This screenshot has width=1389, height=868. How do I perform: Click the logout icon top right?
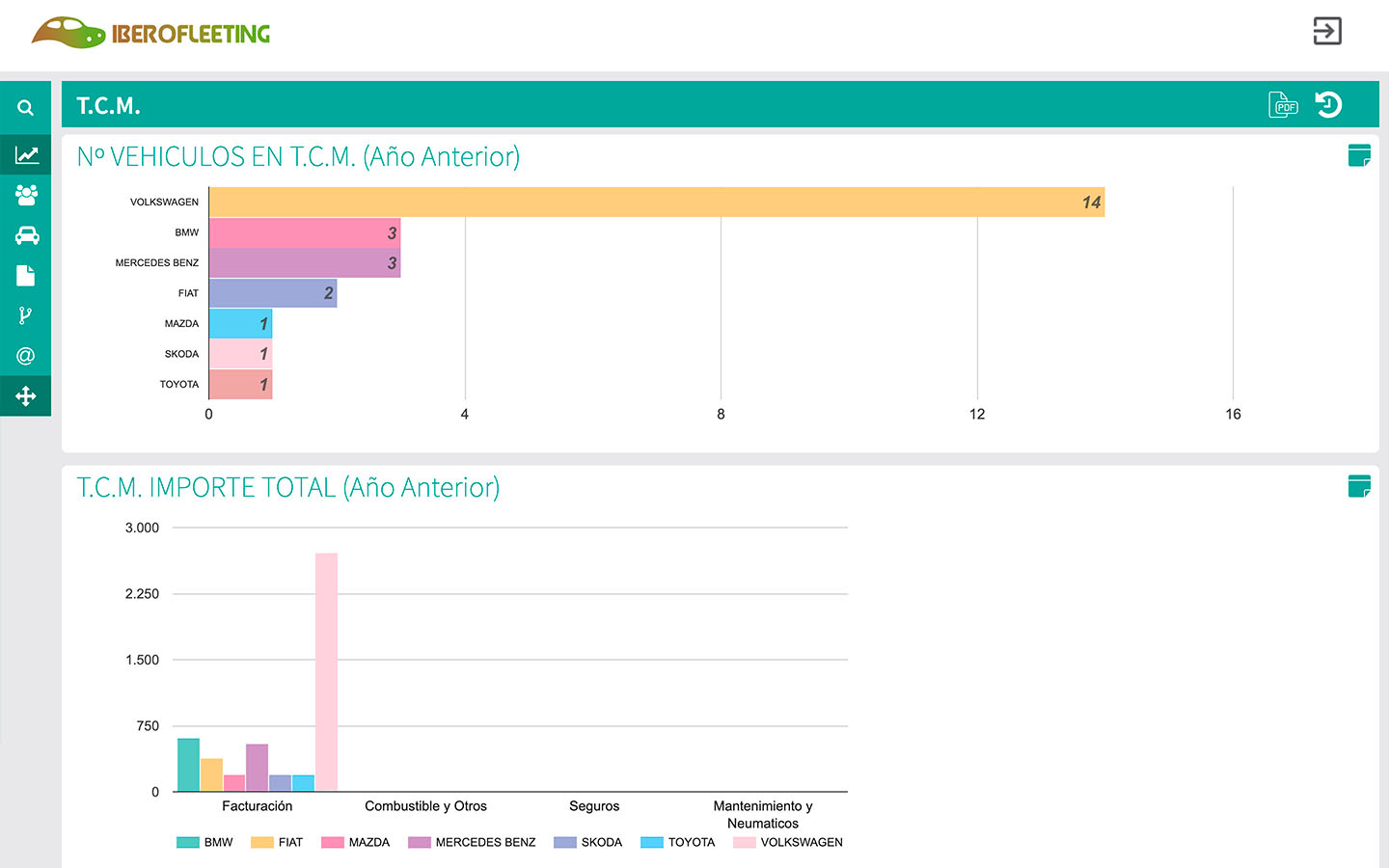(1327, 31)
